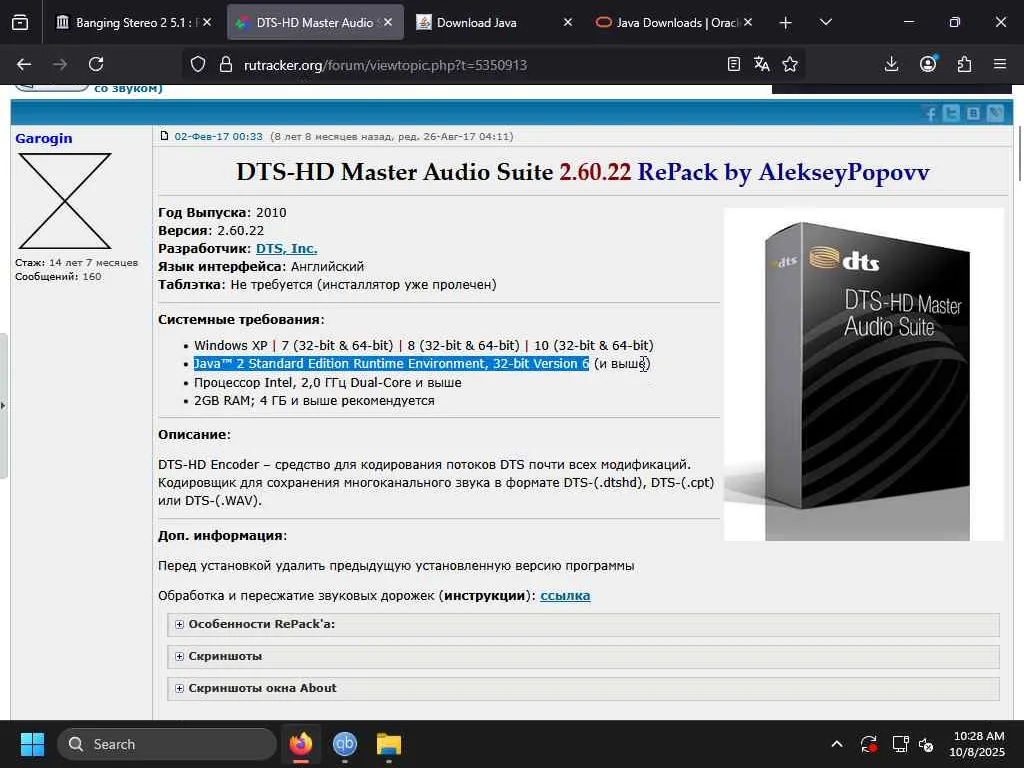
Task: Share post on Twitter icon
Action: coord(952,114)
